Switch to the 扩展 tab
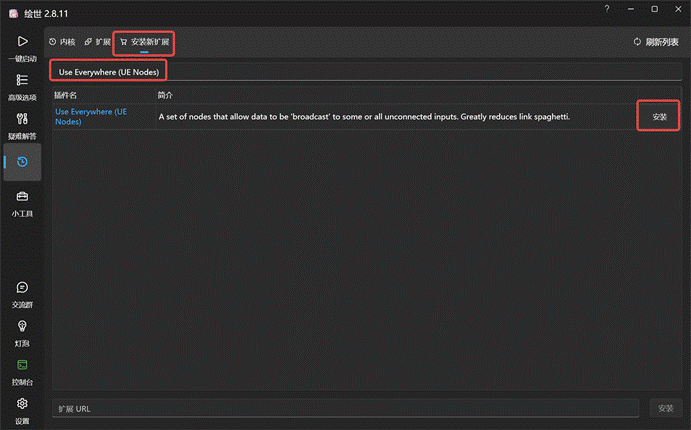This screenshot has height=430, width=691. [x=98, y=42]
